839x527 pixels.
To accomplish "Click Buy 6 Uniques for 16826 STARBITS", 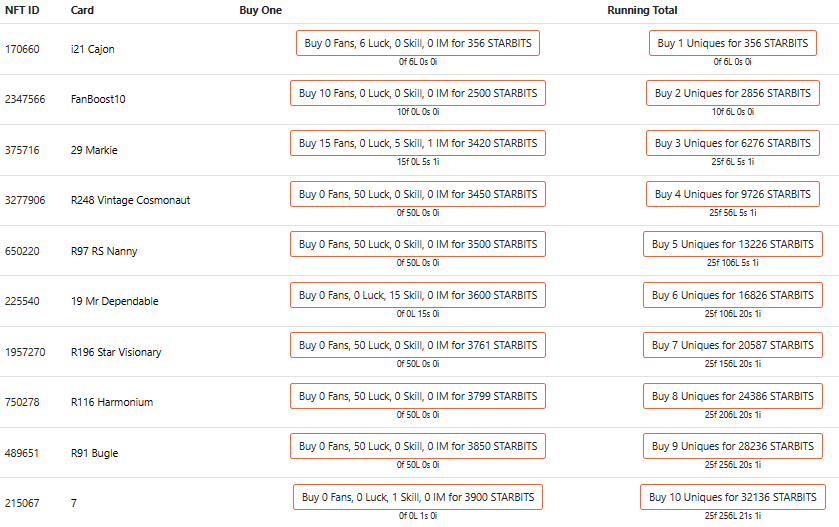I will click(x=733, y=295).
